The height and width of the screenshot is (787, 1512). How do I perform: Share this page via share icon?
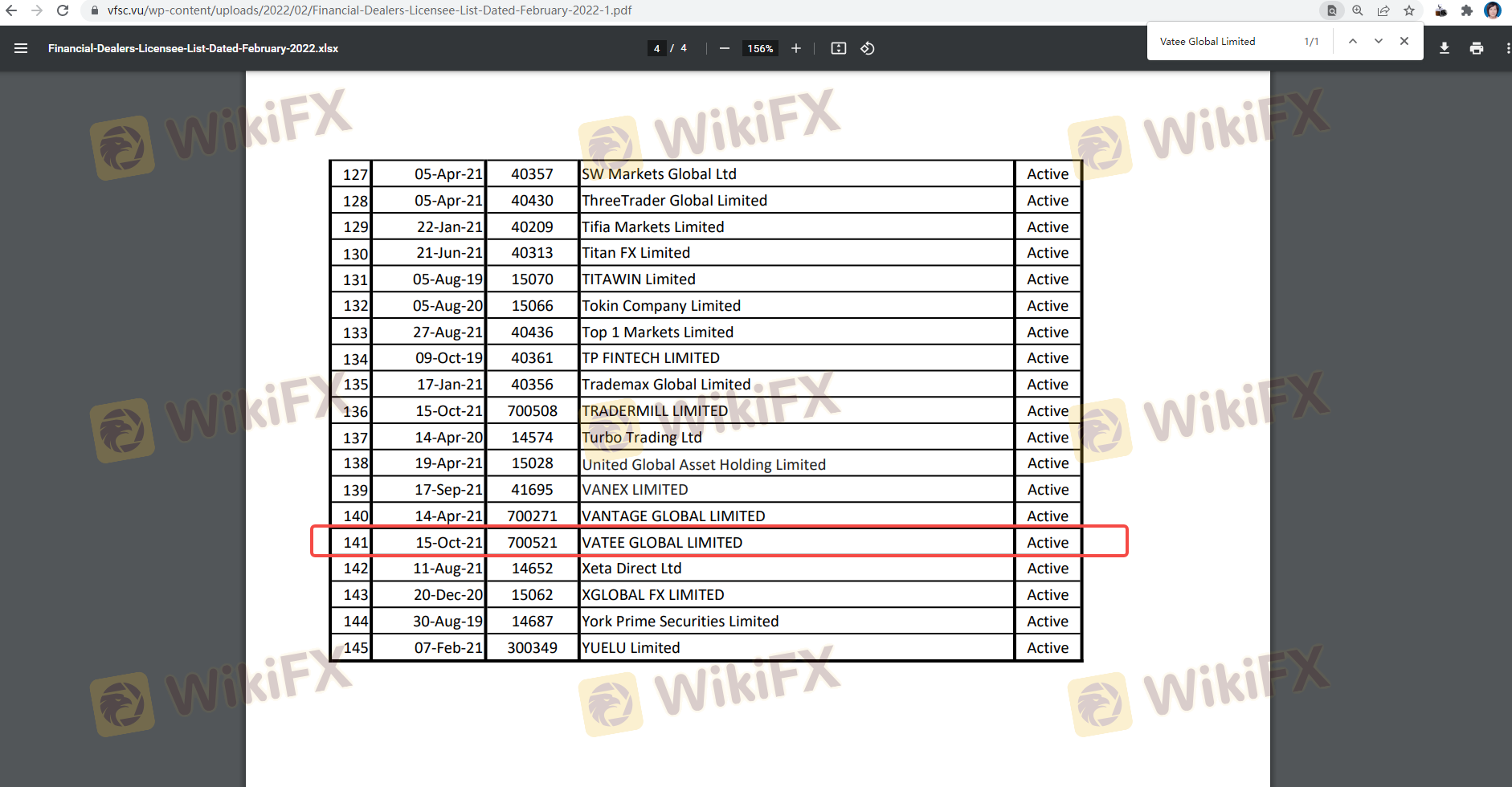coord(1383,10)
